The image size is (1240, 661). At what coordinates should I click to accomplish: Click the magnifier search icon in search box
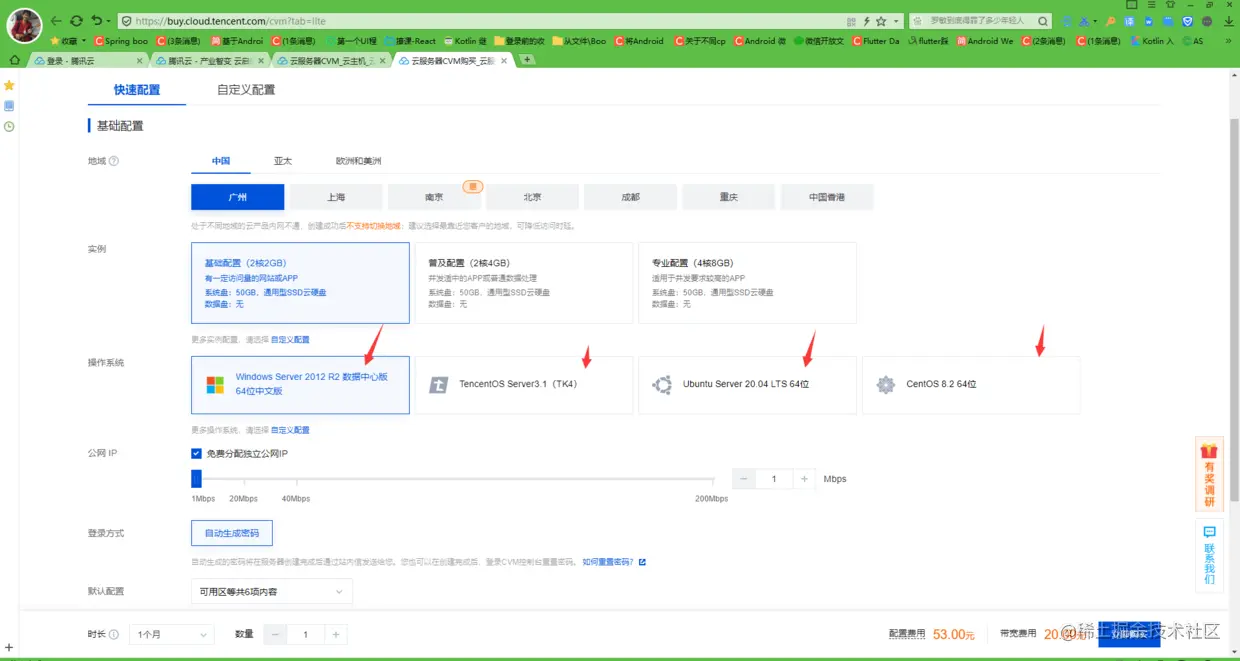click(x=1043, y=21)
